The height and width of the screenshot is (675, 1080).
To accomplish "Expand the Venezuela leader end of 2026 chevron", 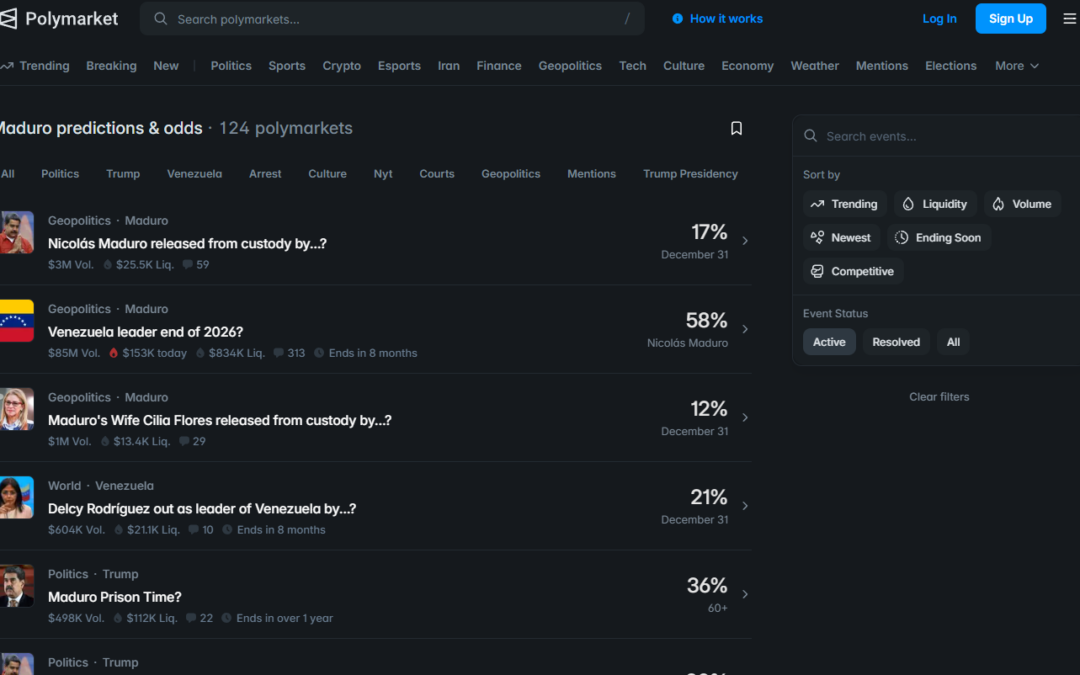I will pos(745,329).
